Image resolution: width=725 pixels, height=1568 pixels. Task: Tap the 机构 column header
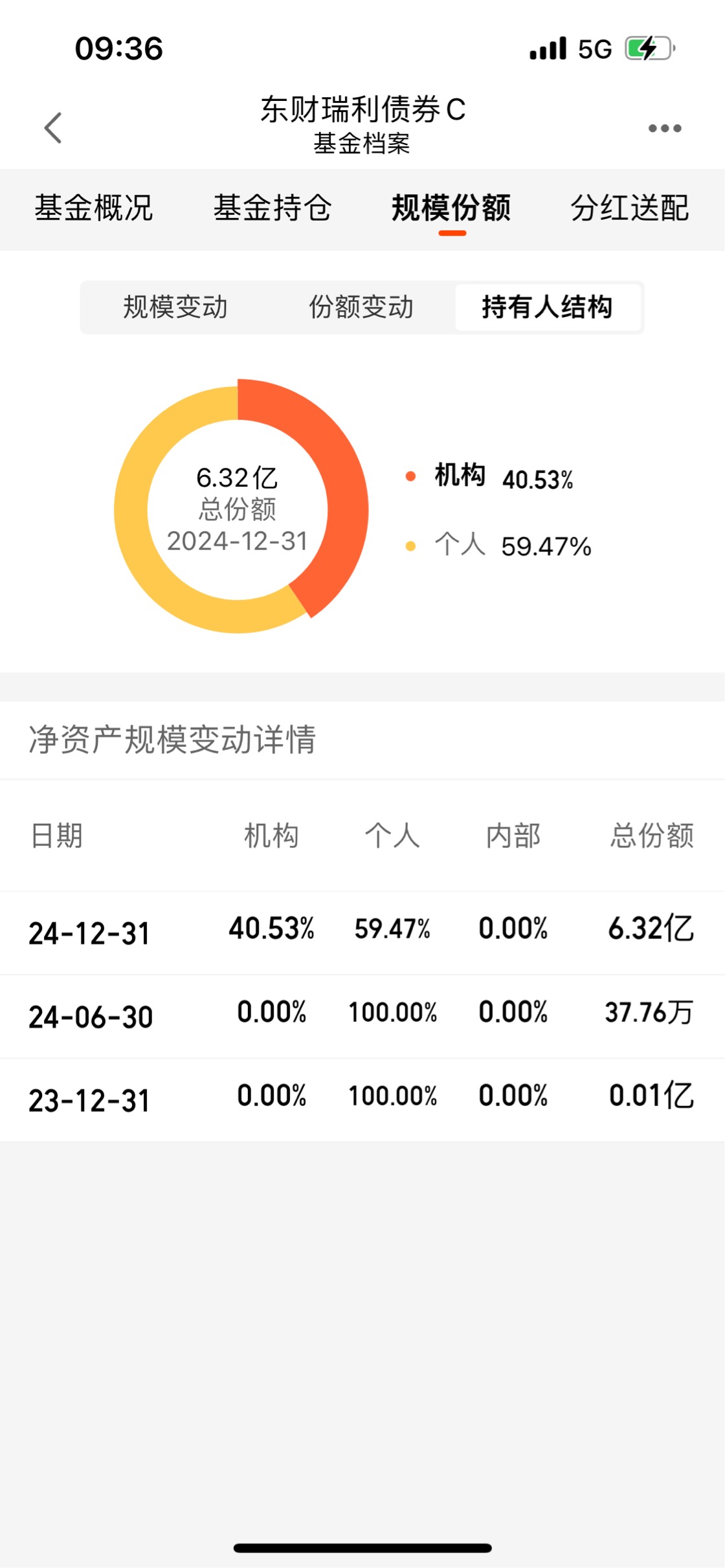[x=271, y=835]
